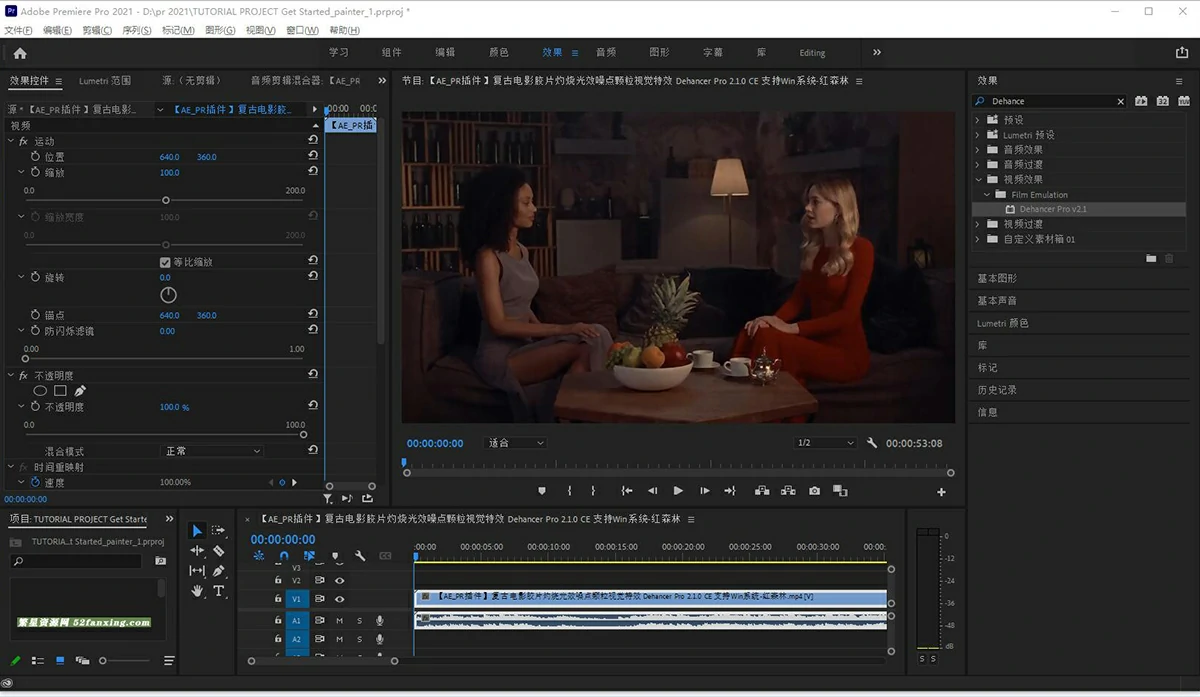
Task: Toggle linked selection in the timeline
Action: (x=309, y=556)
